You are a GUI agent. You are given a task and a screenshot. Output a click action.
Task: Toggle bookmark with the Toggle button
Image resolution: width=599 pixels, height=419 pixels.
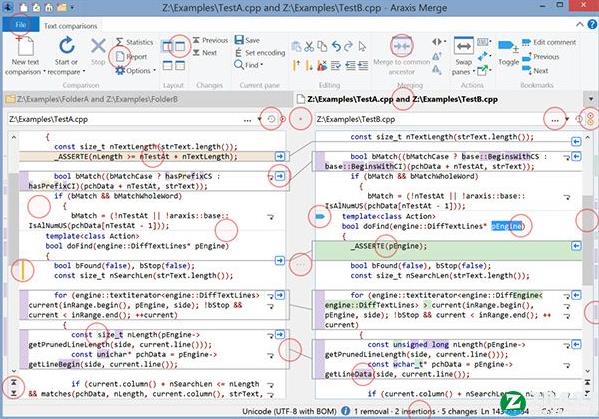(508, 52)
